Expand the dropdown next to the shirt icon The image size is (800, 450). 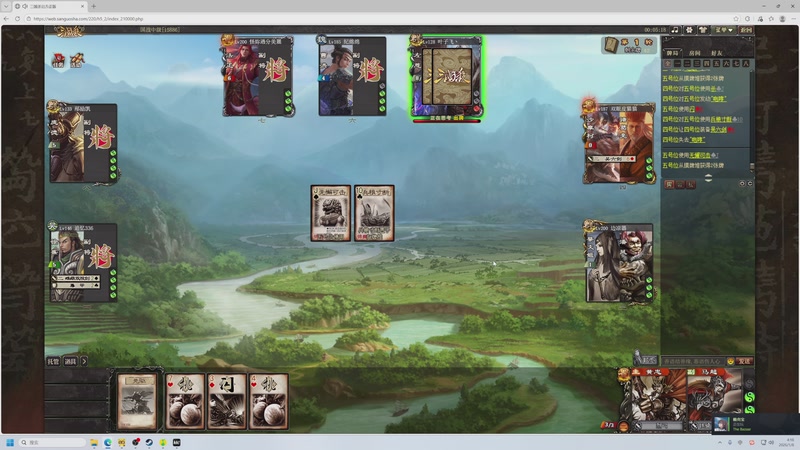pyautogui.click(x=724, y=30)
